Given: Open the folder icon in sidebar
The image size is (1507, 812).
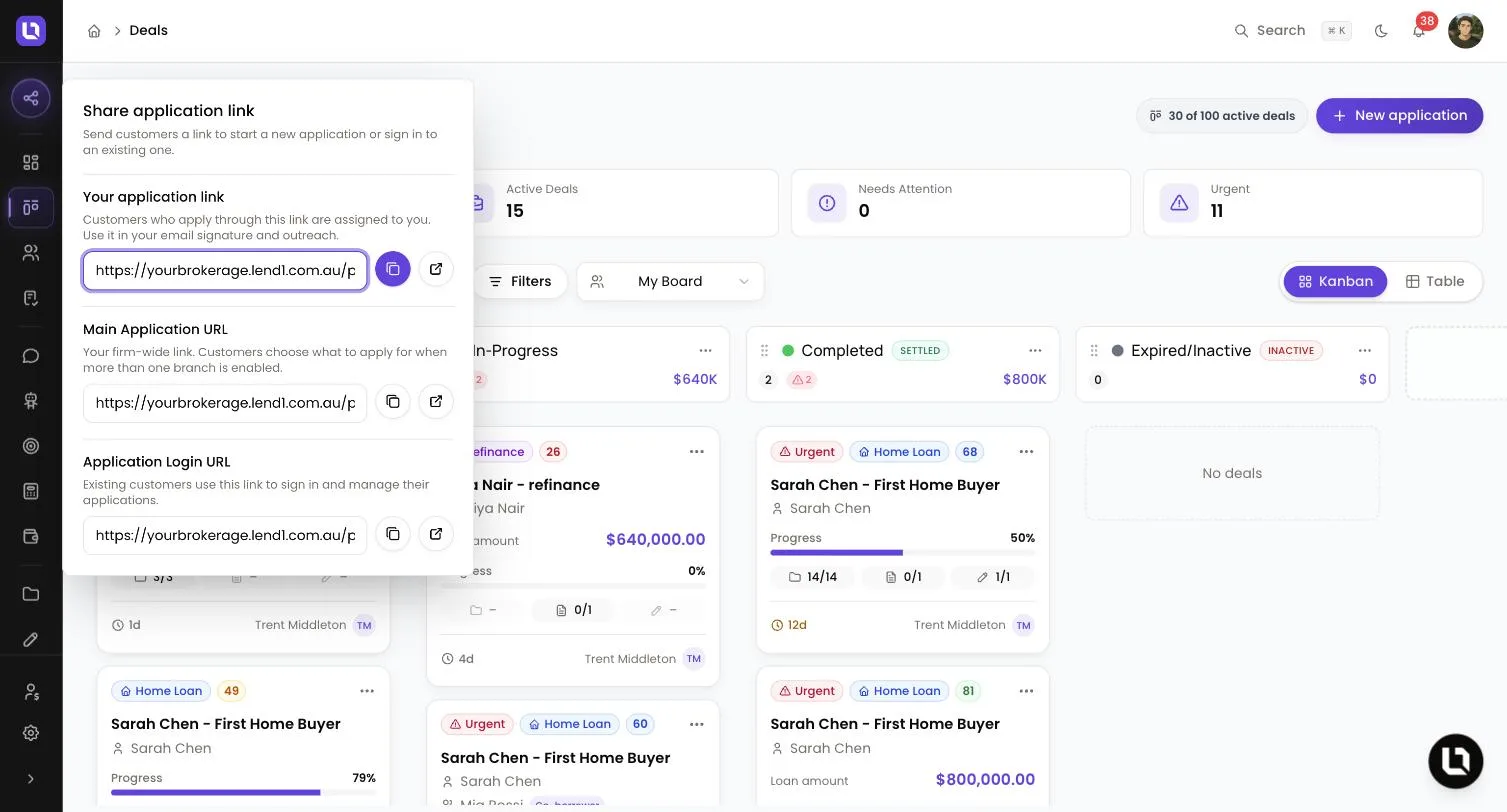Looking at the screenshot, I should pyautogui.click(x=31, y=594).
